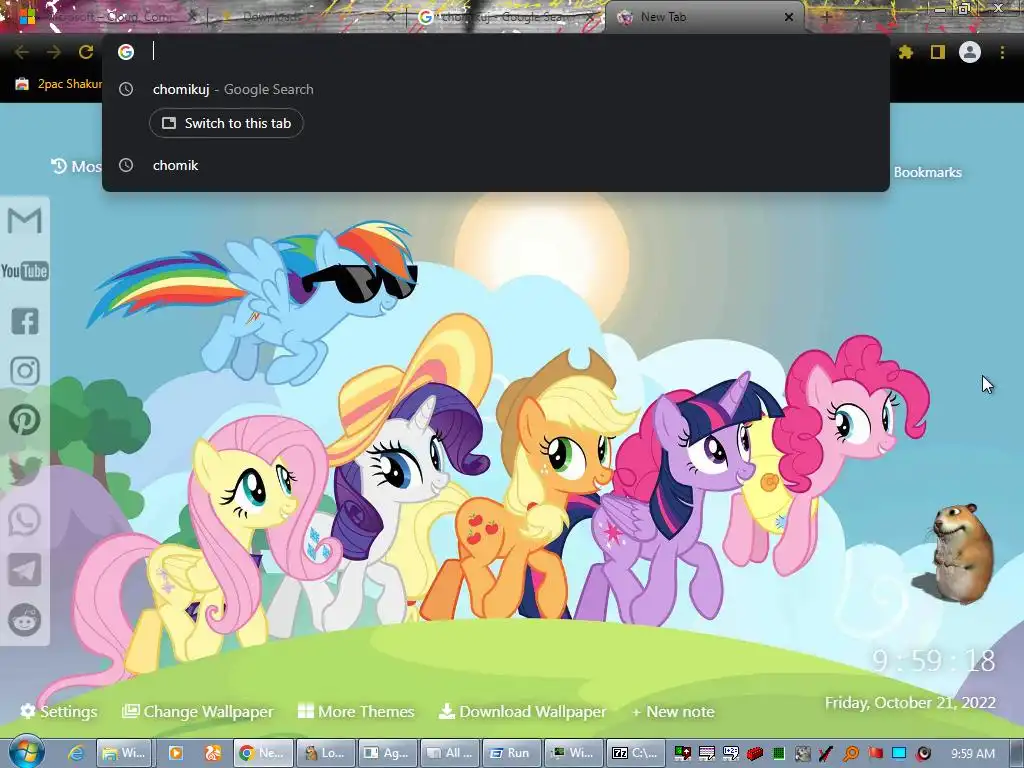Open the YouTube sidebar shortcut
This screenshot has width=1024, height=768.
pos(25,270)
